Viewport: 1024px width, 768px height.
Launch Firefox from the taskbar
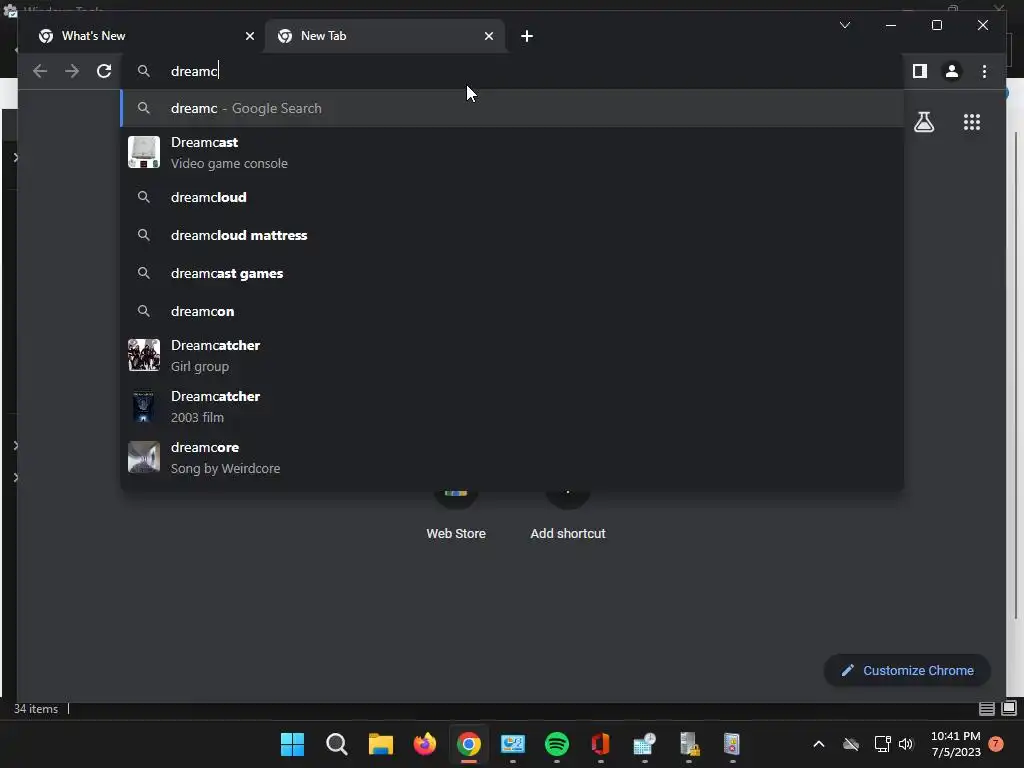pyautogui.click(x=424, y=744)
